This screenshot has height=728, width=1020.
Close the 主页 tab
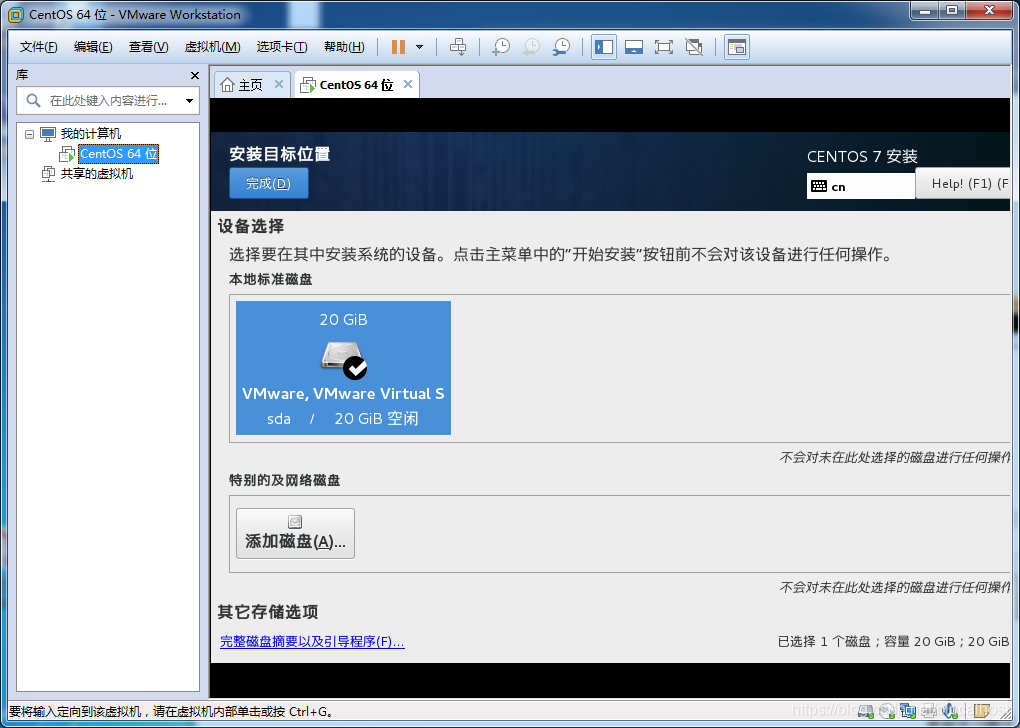click(x=278, y=84)
